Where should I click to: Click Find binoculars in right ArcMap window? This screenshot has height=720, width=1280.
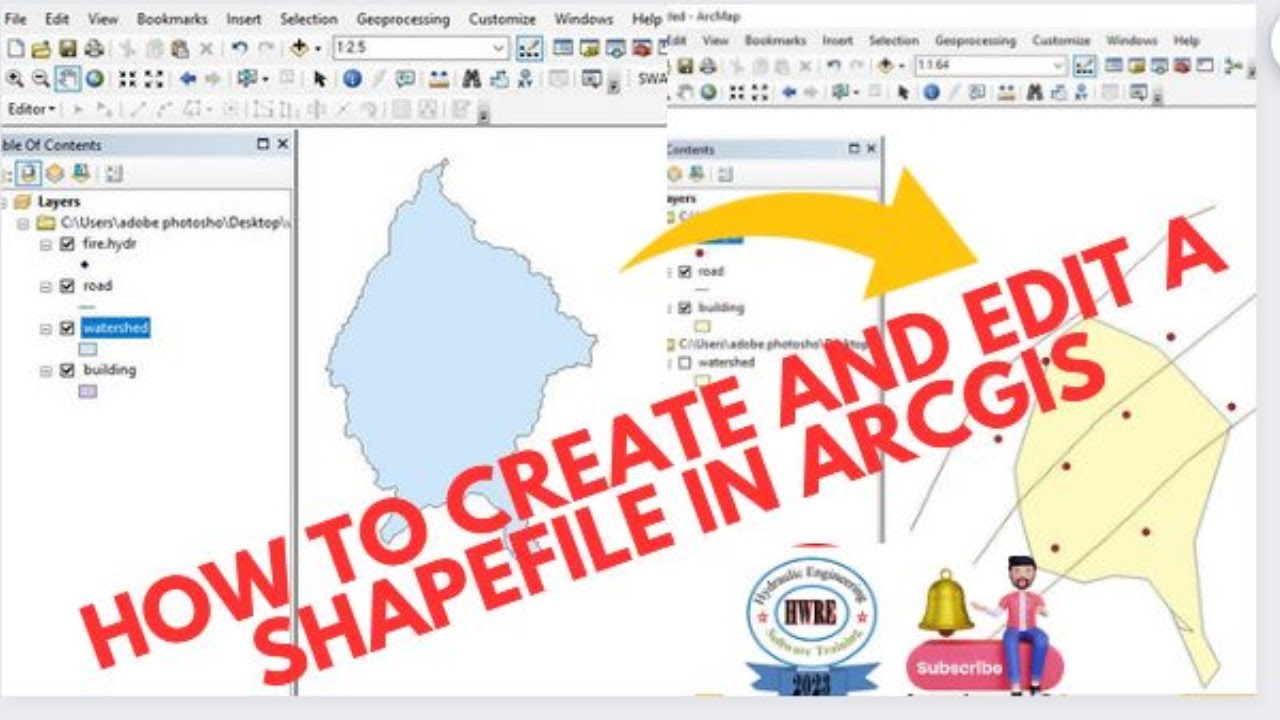click(1035, 92)
